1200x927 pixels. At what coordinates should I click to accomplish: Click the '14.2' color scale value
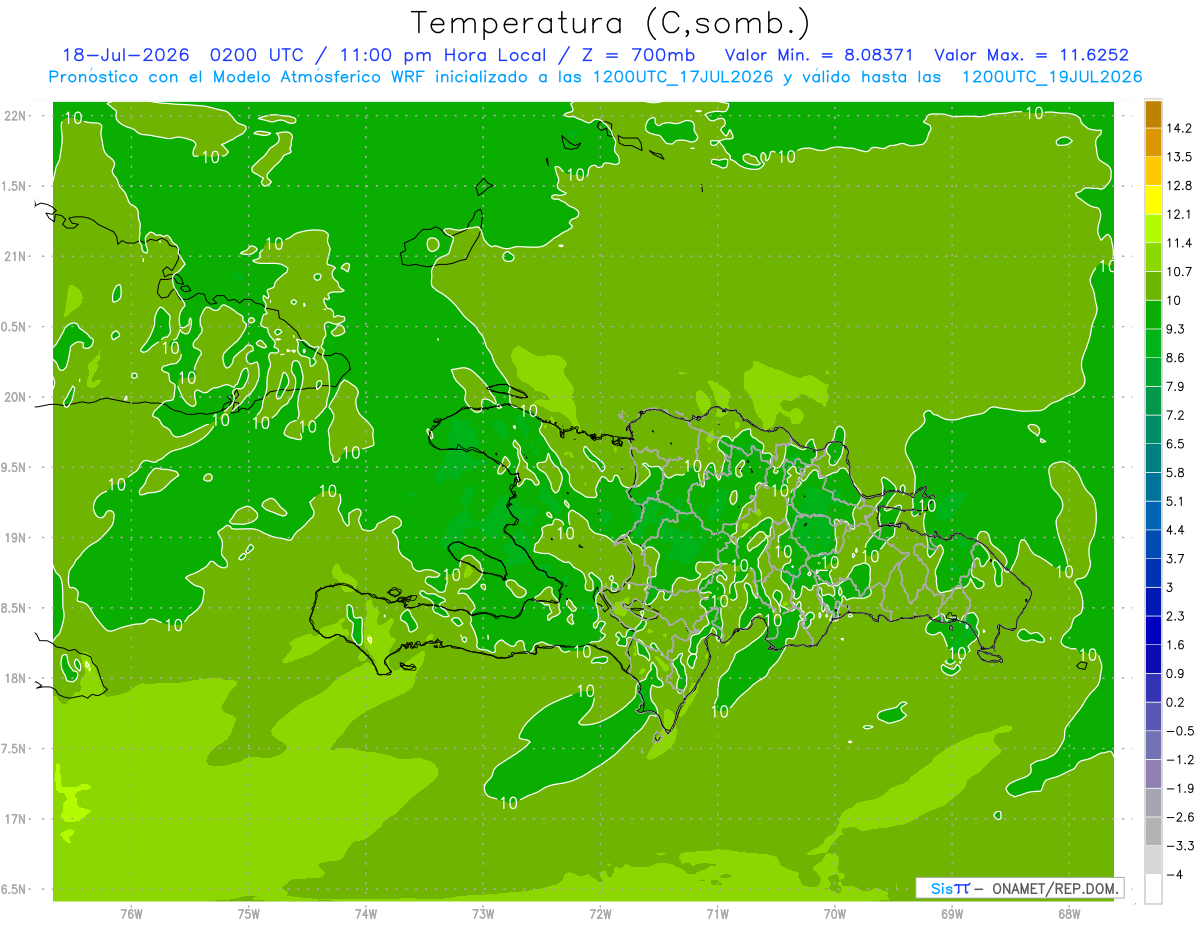click(x=1179, y=128)
